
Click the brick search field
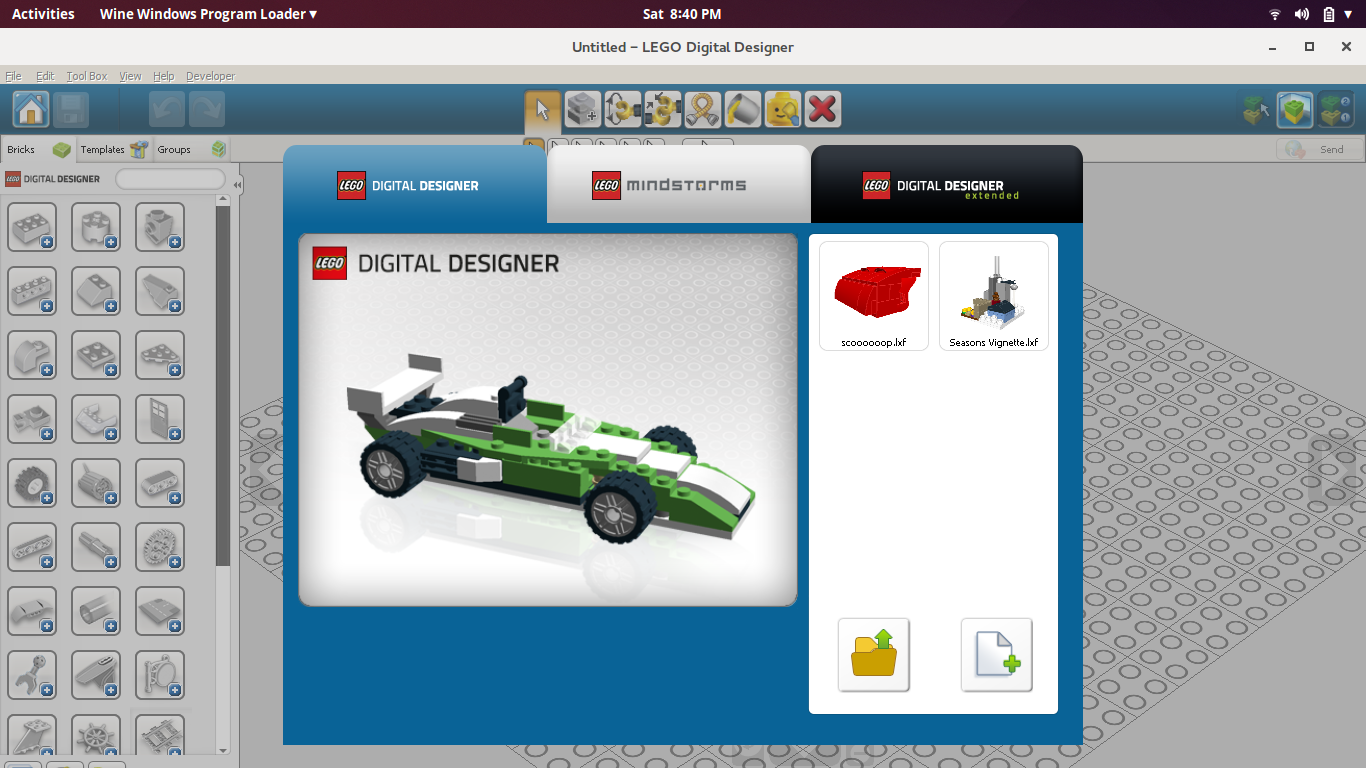pos(170,179)
